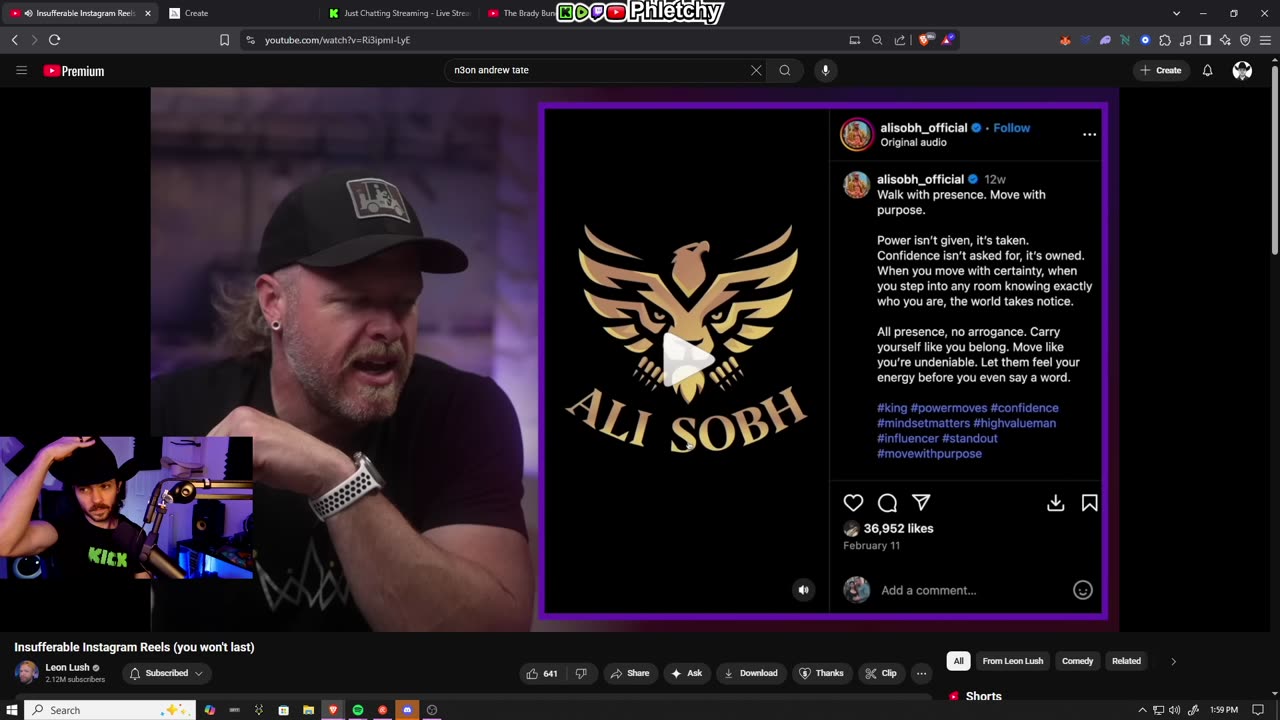
Task: Open the YouTube account avatar menu
Action: coord(1242,70)
